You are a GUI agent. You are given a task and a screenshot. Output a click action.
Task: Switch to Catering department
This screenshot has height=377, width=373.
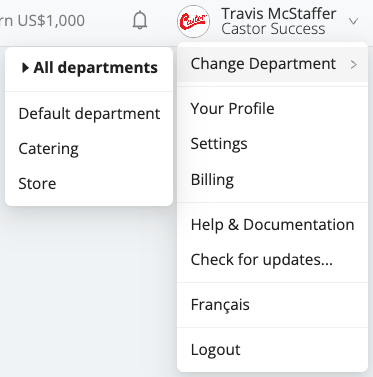(x=89, y=149)
